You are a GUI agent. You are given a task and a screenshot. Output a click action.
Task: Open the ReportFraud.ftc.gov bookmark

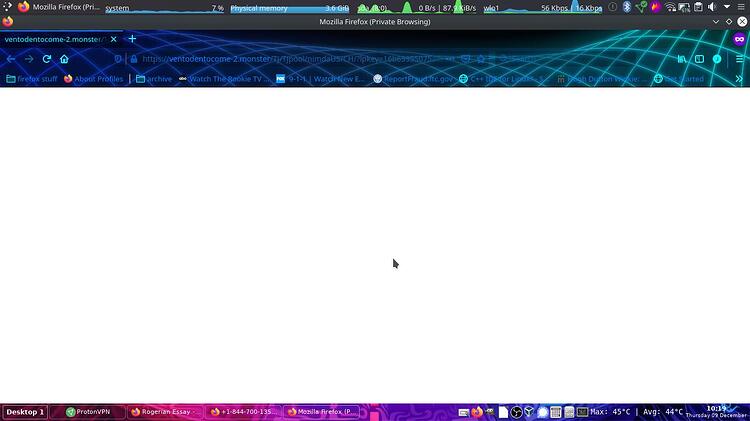point(413,79)
